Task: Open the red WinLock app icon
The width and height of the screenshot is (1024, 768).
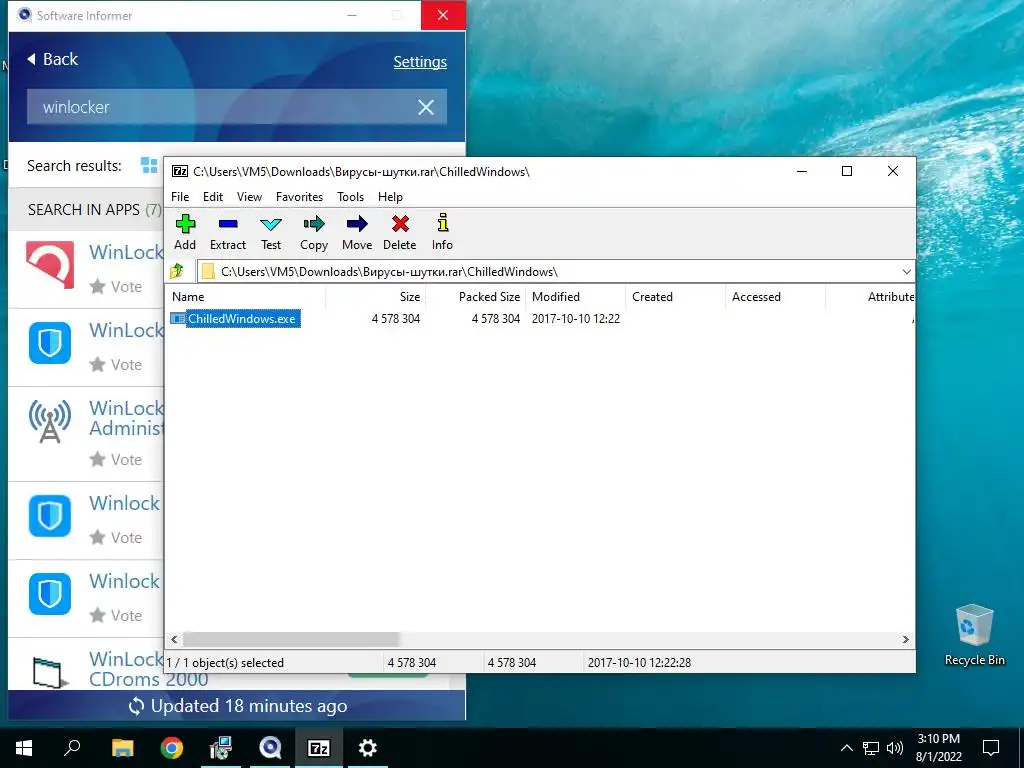Action: pyautogui.click(x=50, y=264)
